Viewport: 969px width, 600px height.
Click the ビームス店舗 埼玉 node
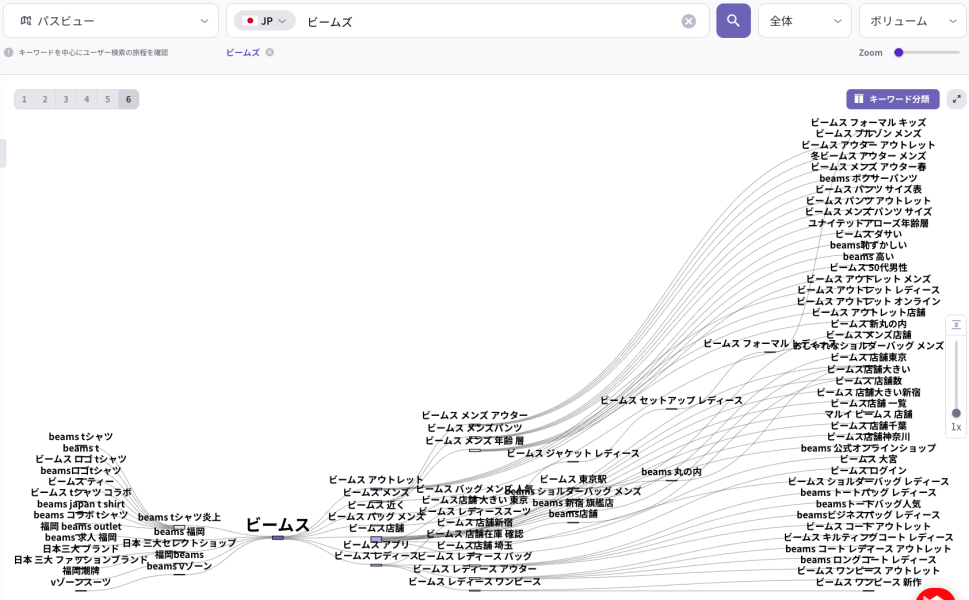point(475,545)
